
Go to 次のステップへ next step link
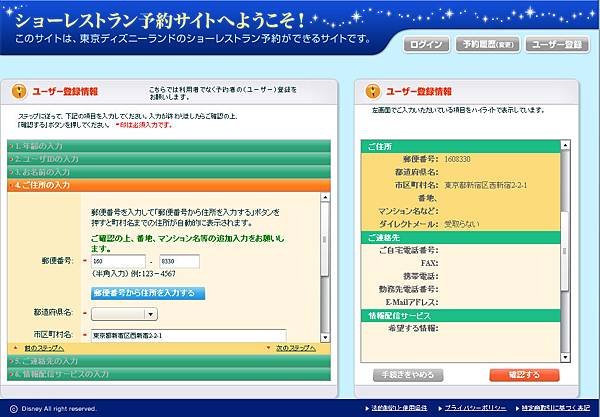click(296, 348)
